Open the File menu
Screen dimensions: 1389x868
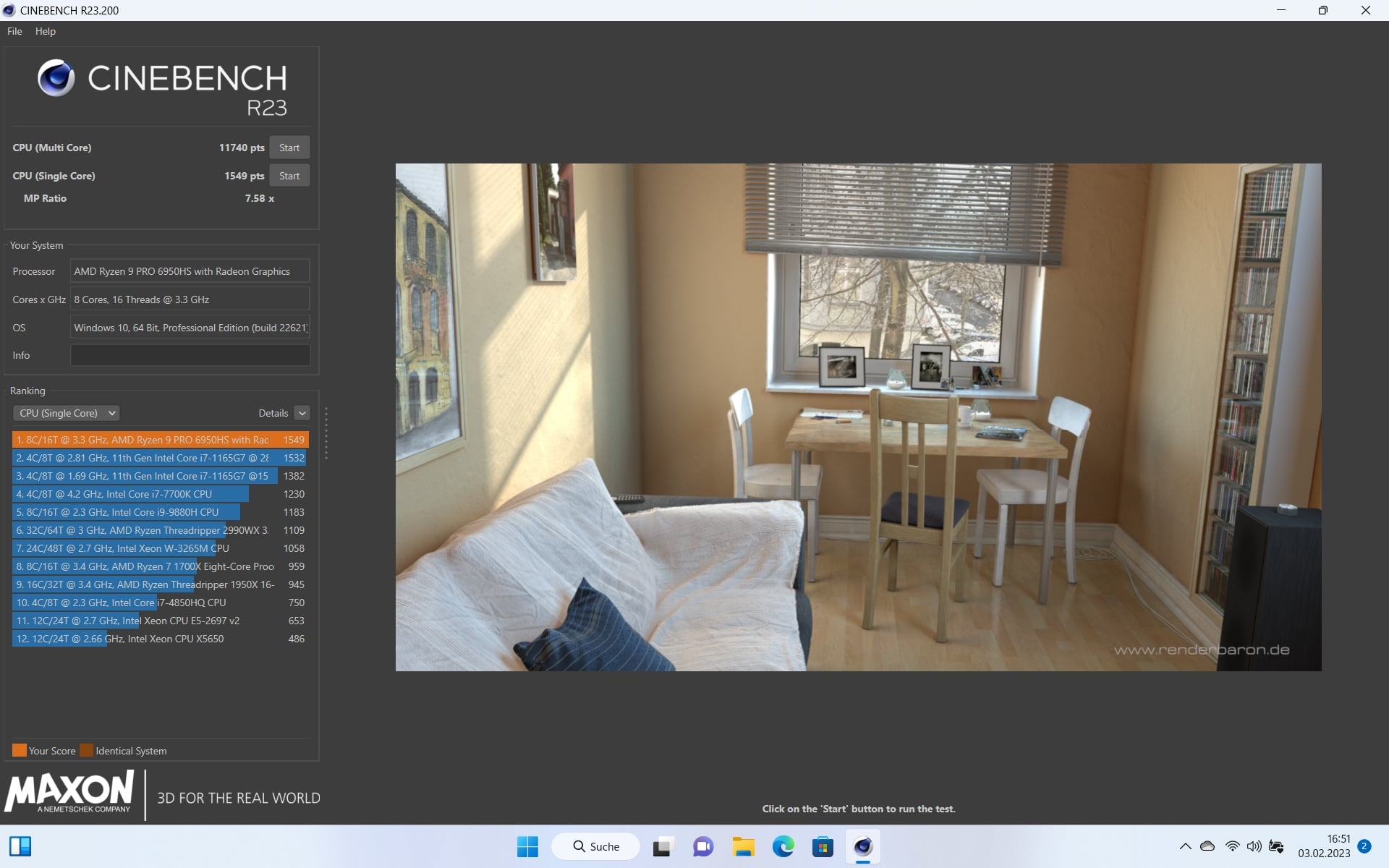click(x=14, y=31)
